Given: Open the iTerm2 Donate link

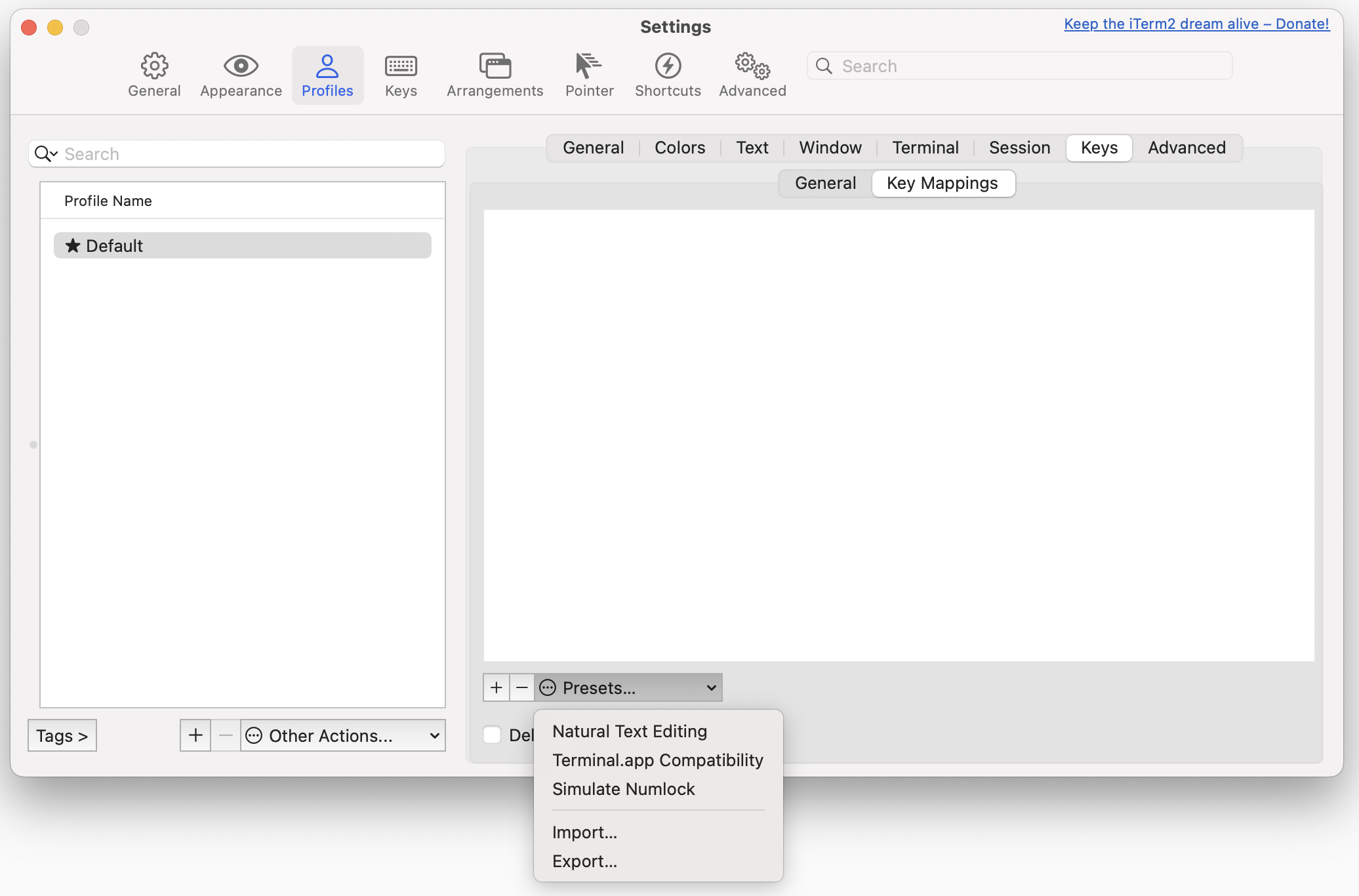Looking at the screenshot, I should pyautogui.click(x=1196, y=24).
